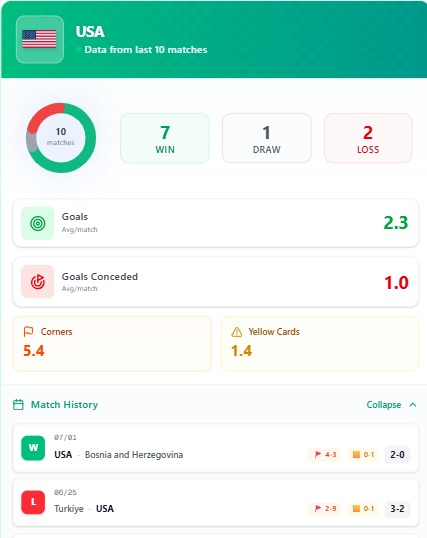Click the yellow card icon in Bosnia match row
The image size is (427, 538).
[356, 455]
